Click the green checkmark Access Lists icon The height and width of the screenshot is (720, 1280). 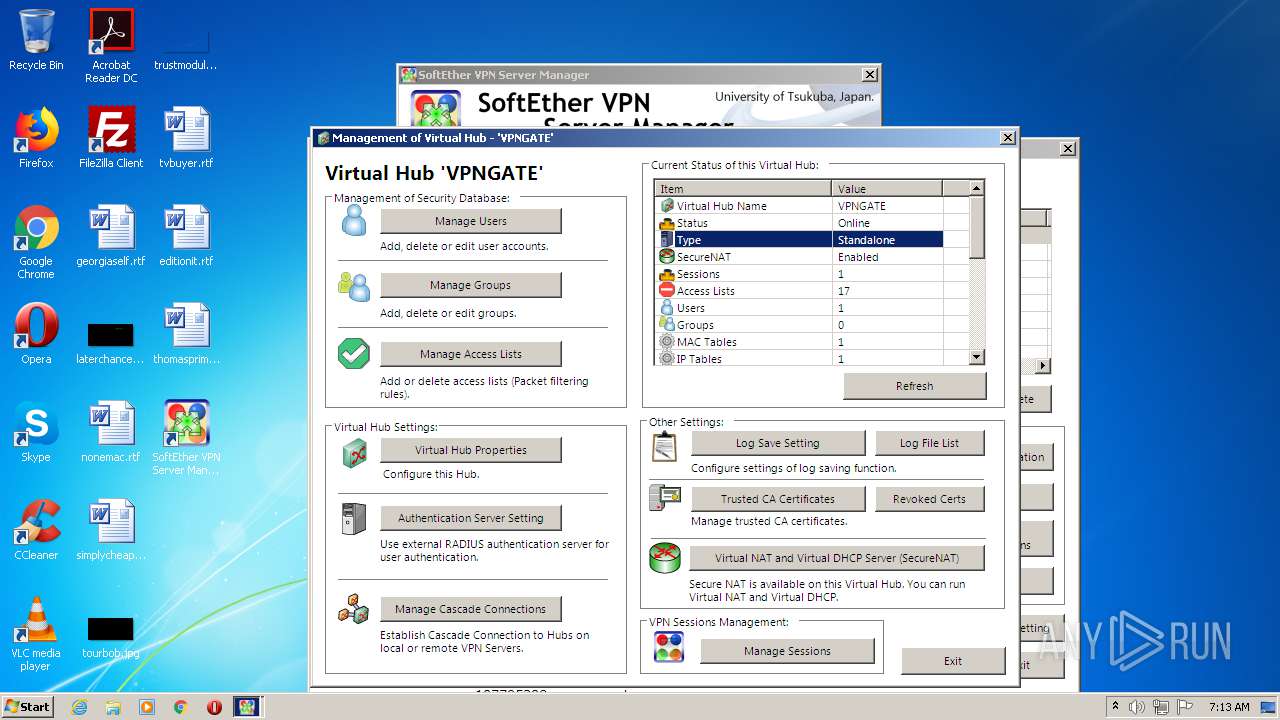354,353
